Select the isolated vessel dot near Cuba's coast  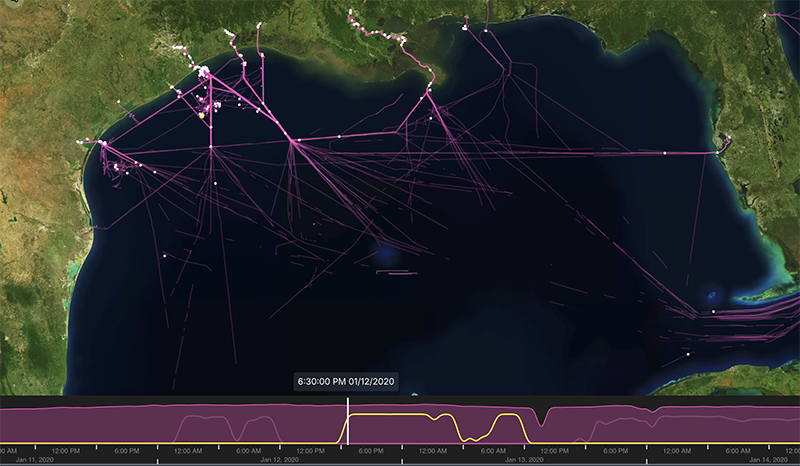[688, 354]
